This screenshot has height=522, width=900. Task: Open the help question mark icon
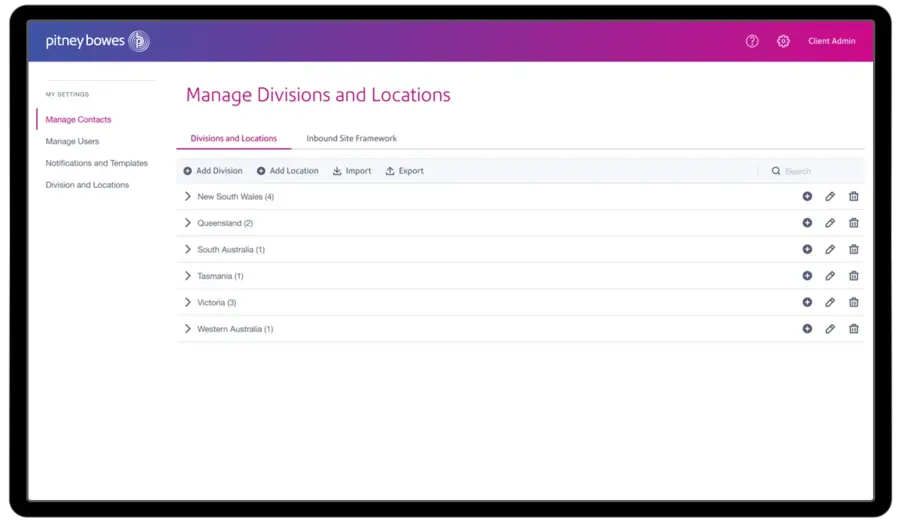pos(752,41)
